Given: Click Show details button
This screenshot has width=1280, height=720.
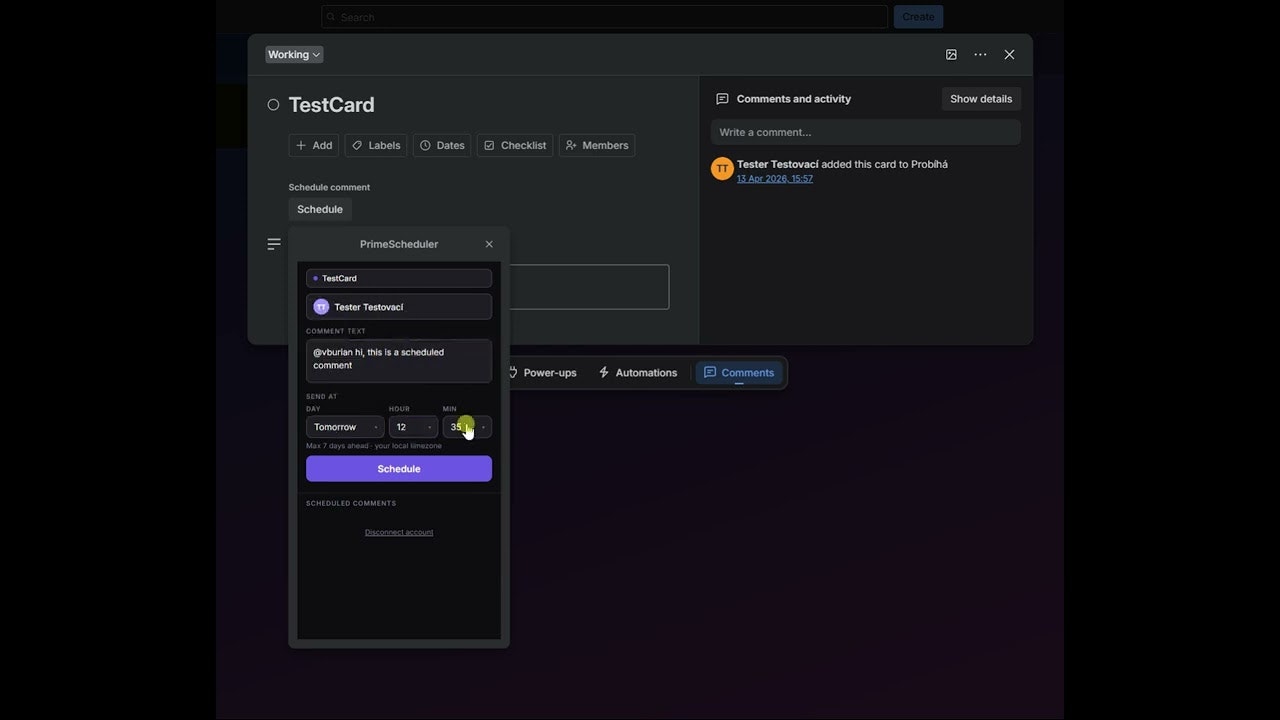Looking at the screenshot, I should pos(981,99).
